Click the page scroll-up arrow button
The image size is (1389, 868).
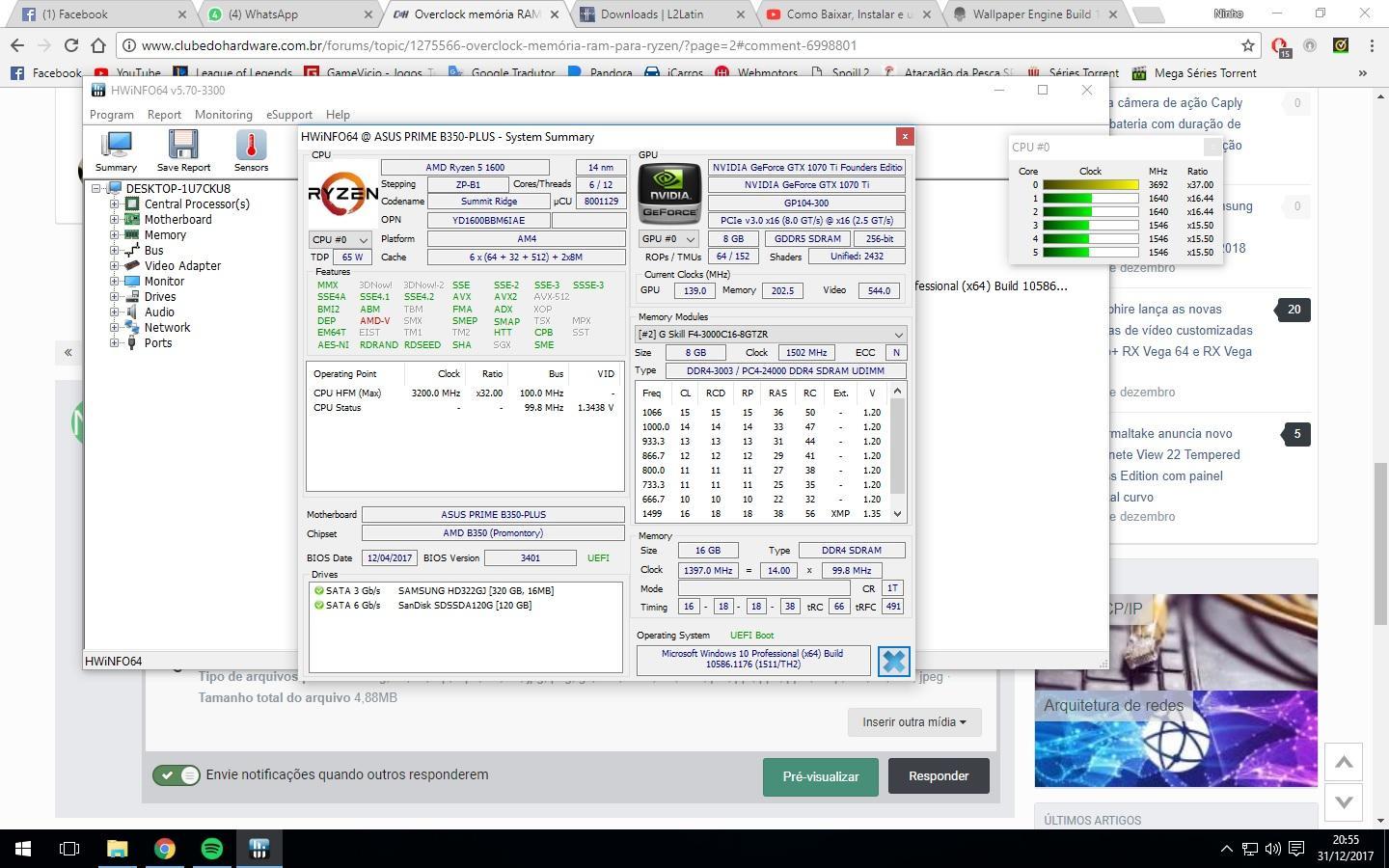coord(1344,762)
